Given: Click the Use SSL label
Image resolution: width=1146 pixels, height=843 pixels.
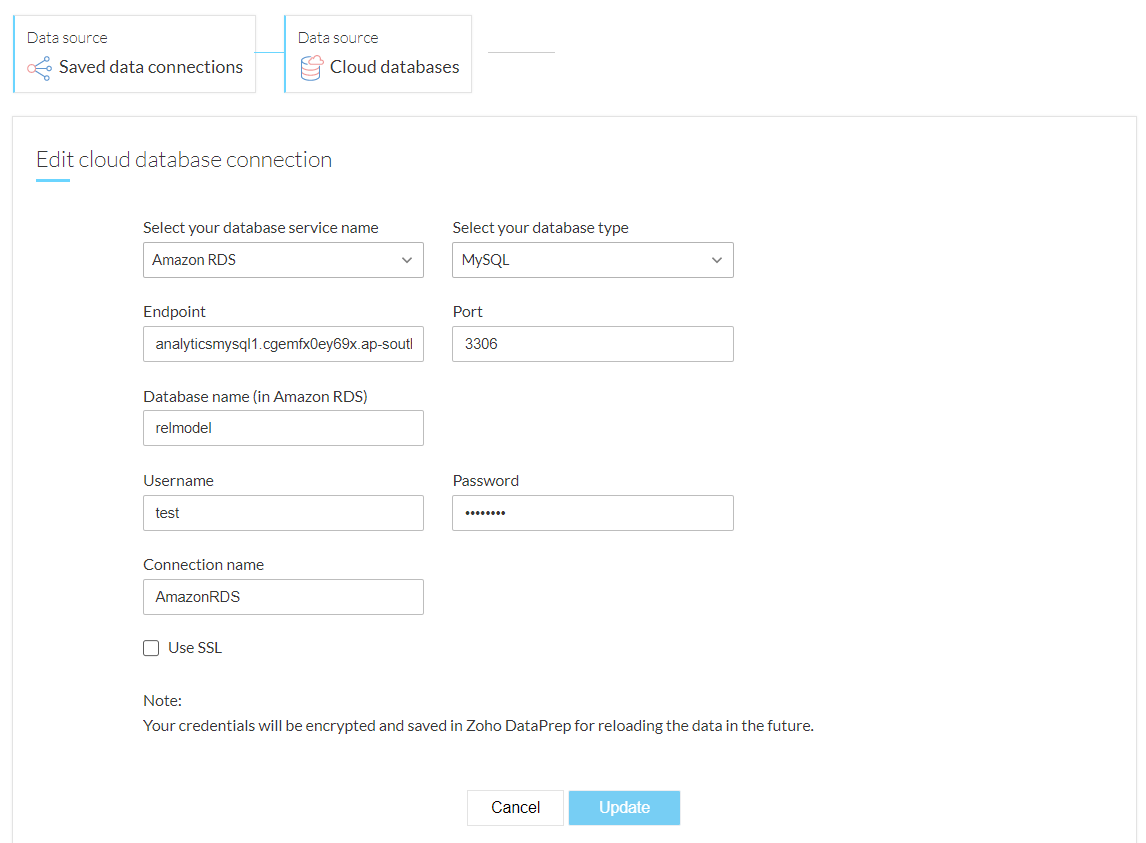Looking at the screenshot, I should (195, 648).
